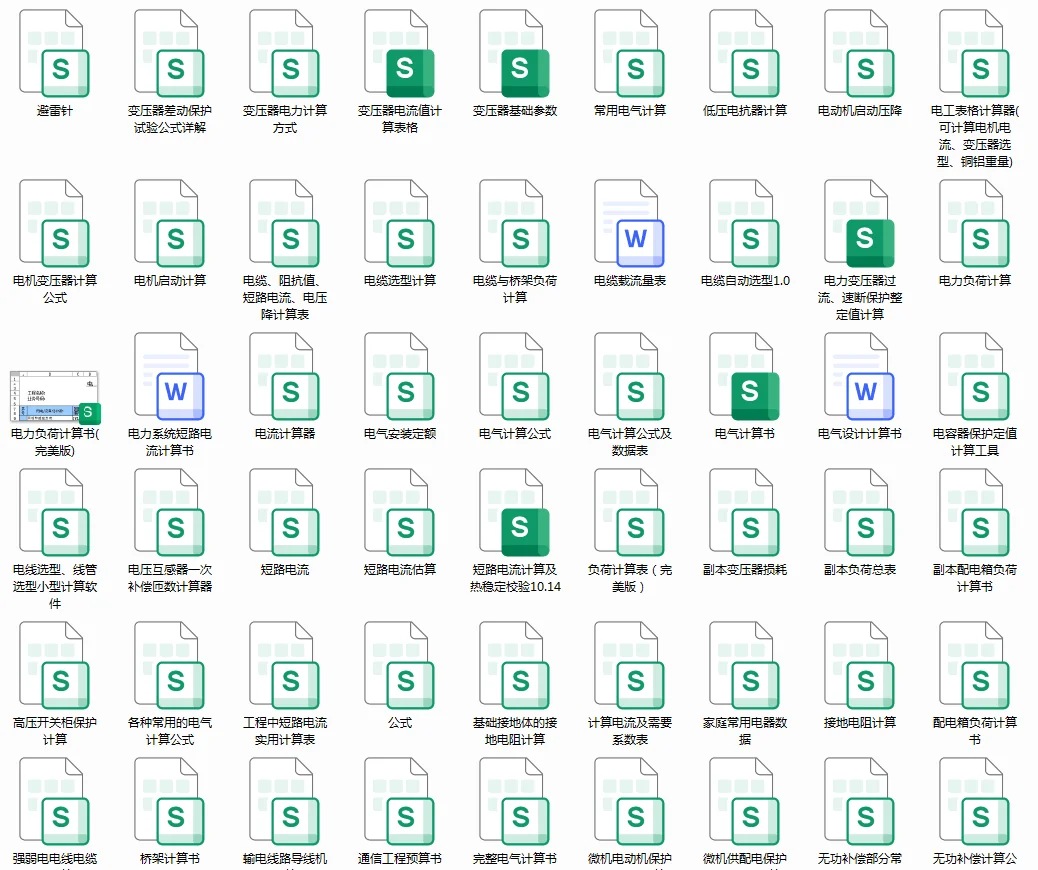This screenshot has width=1038, height=870.
Task: Click the 通信工程预算书 spreadsheet icon
Action: coord(400,802)
